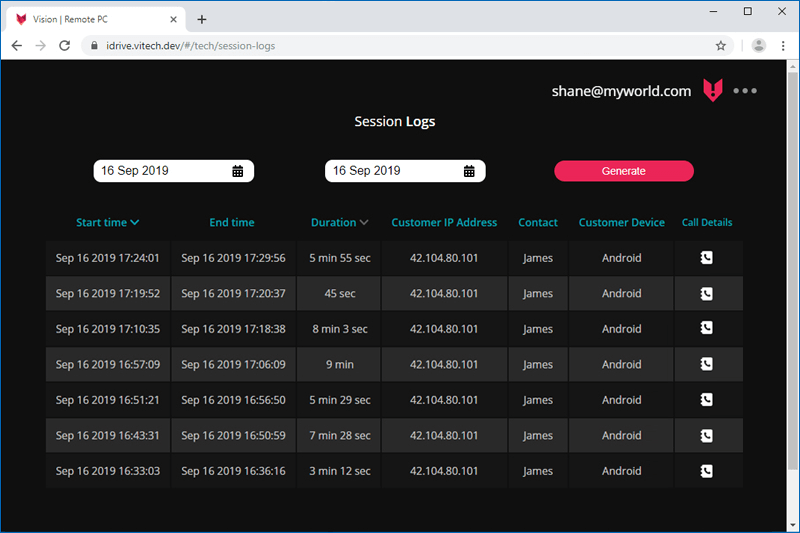Sort sessions by Duration
Screen dimensions: 800x533
(339, 222)
